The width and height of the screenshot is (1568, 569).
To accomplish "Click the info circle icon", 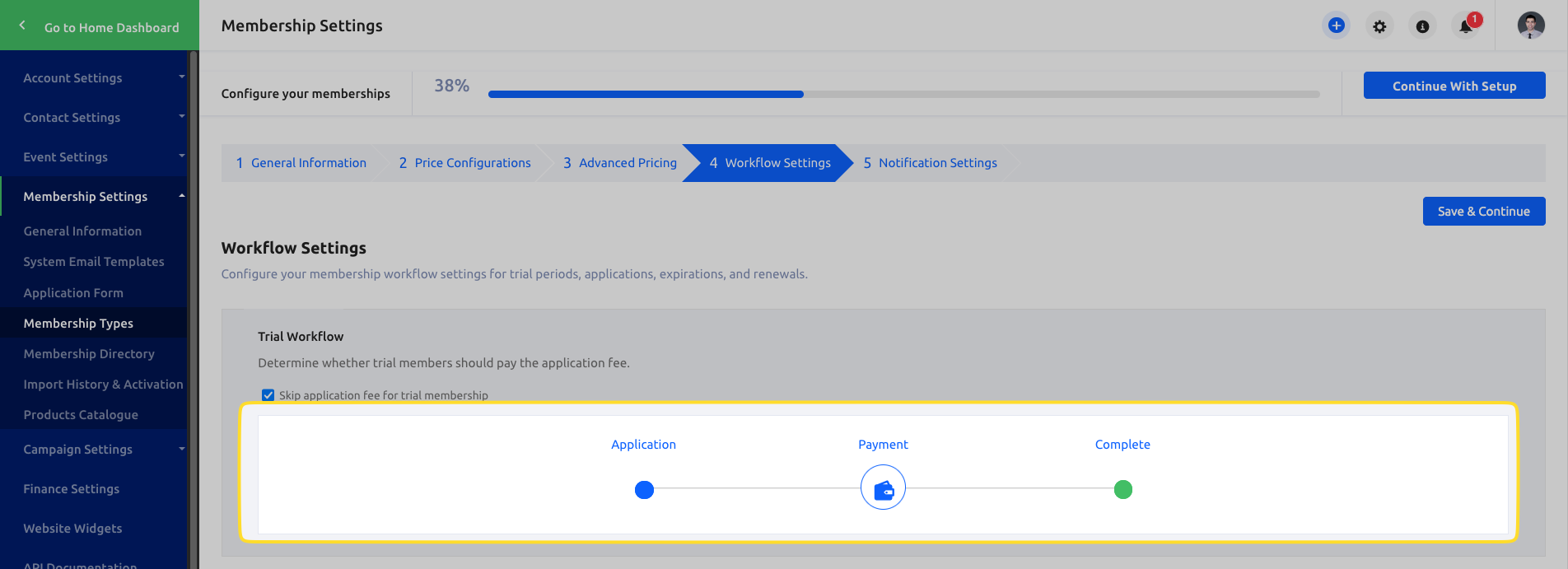I will 1422,26.
